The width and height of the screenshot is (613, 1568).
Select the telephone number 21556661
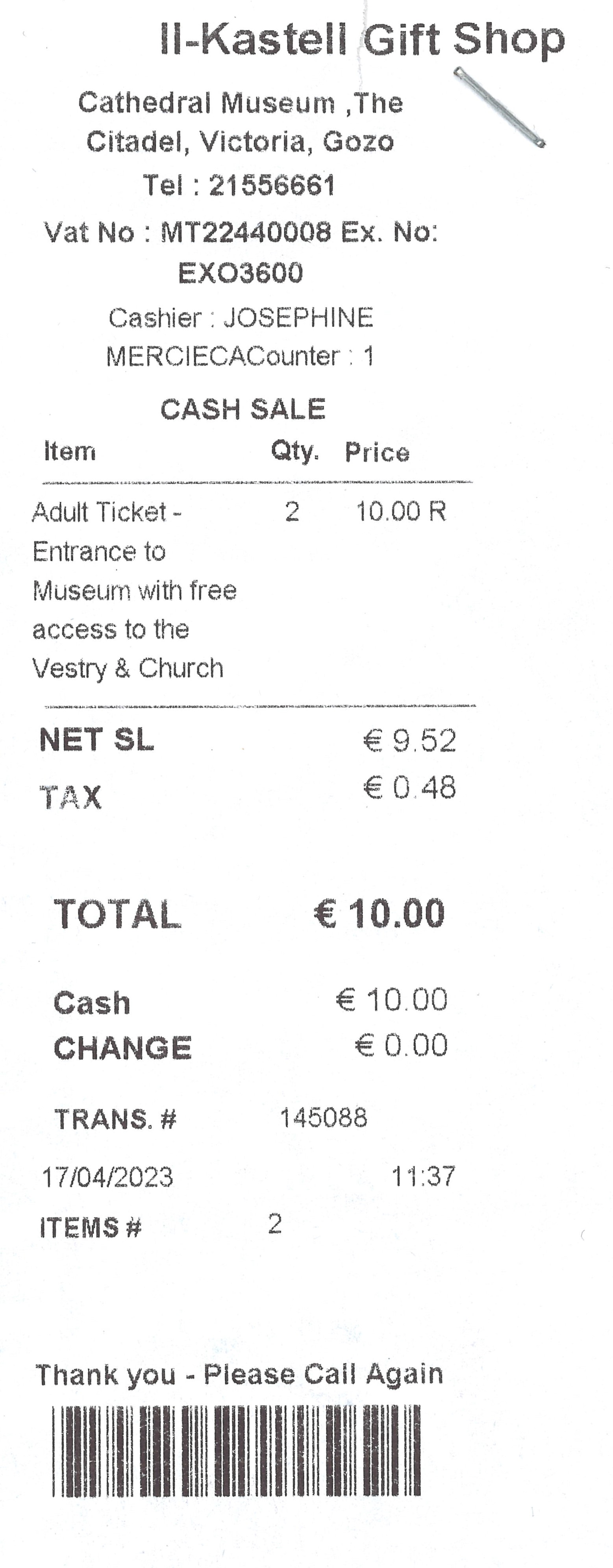[272, 185]
